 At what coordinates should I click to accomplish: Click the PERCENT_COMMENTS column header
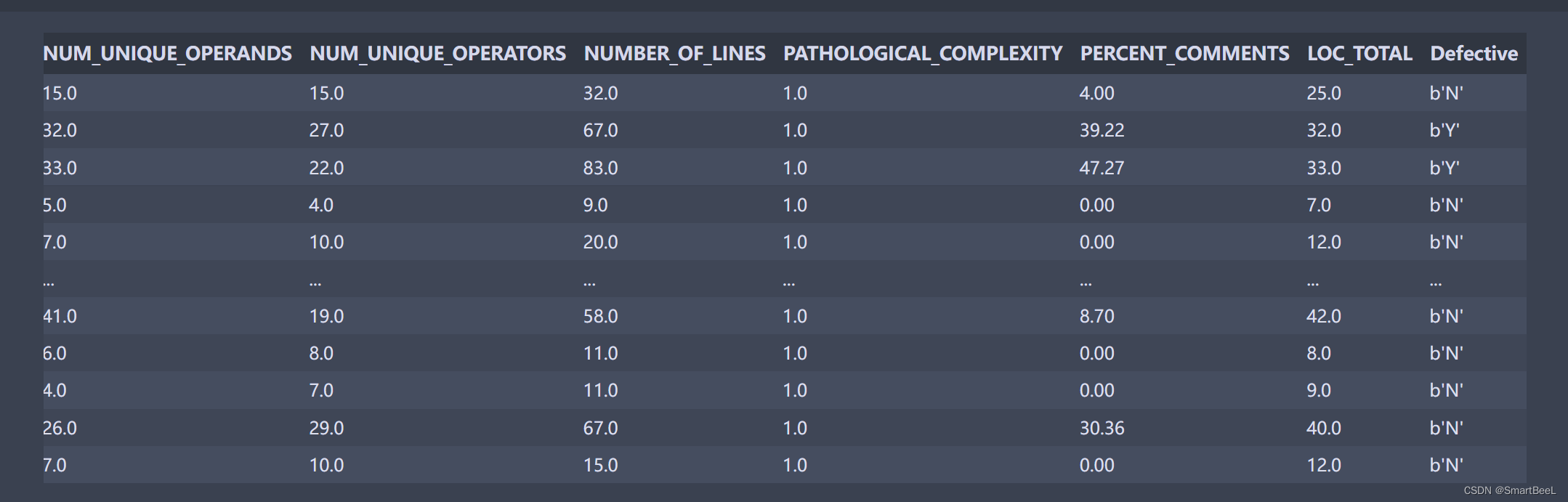pyautogui.click(x=1184, y=54)
